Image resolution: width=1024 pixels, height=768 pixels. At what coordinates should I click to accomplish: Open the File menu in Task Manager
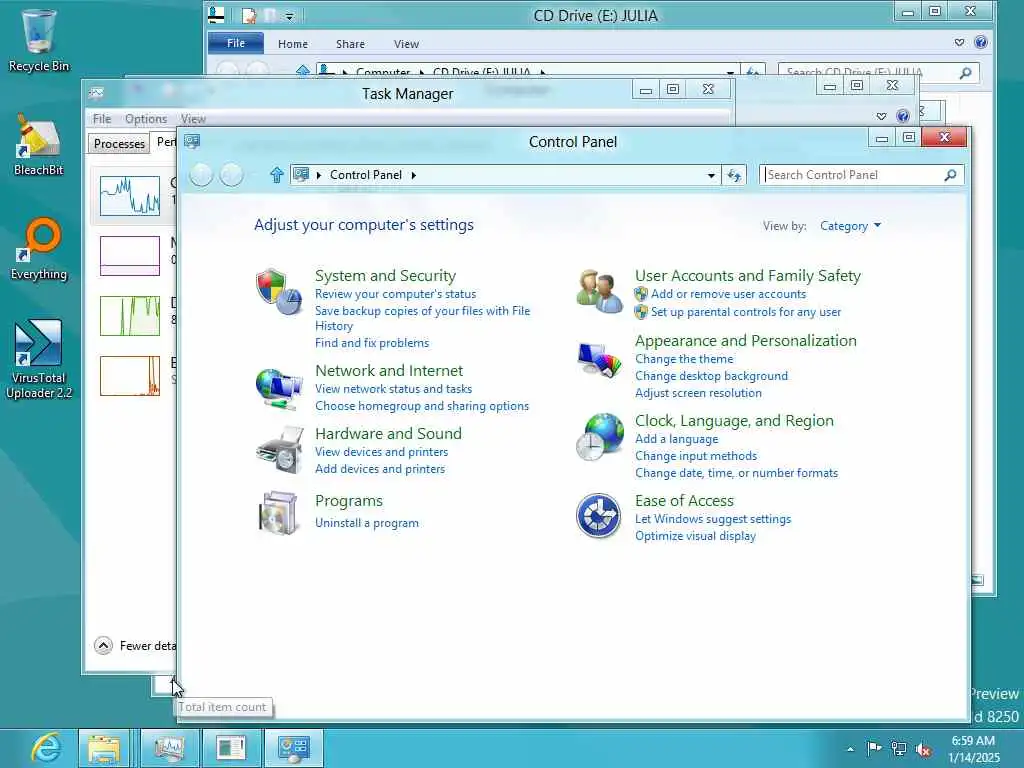pyautogui.click(x=102, y=119)
